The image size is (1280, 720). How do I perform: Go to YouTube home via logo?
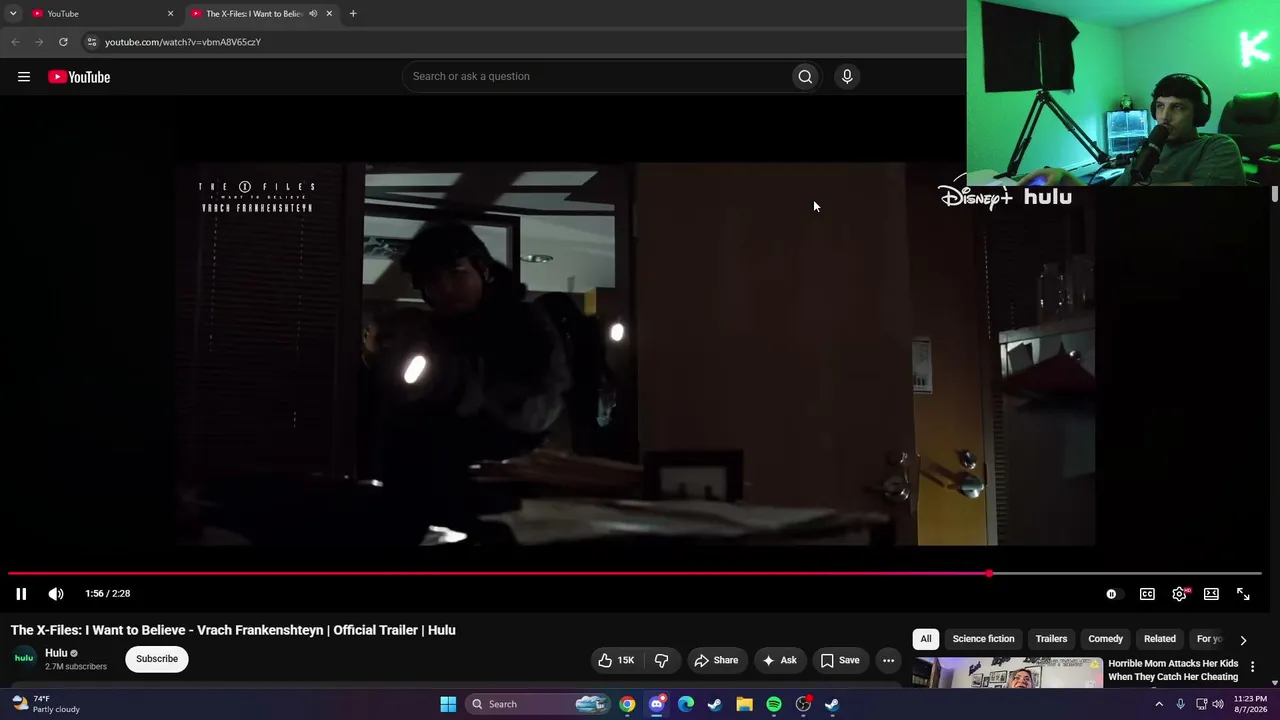(79, 77)
